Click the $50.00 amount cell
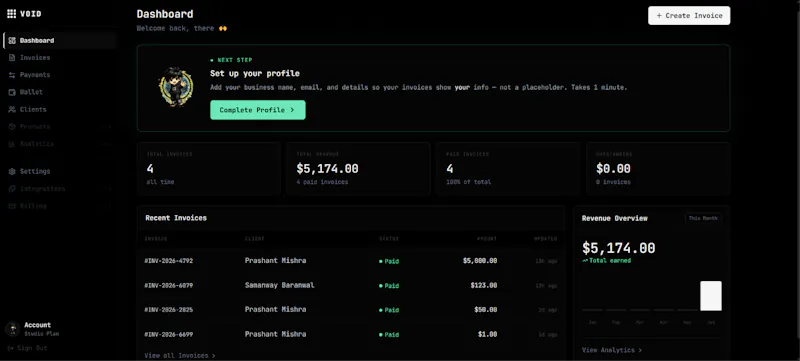800x361 pixels. (x=486, y=310)
